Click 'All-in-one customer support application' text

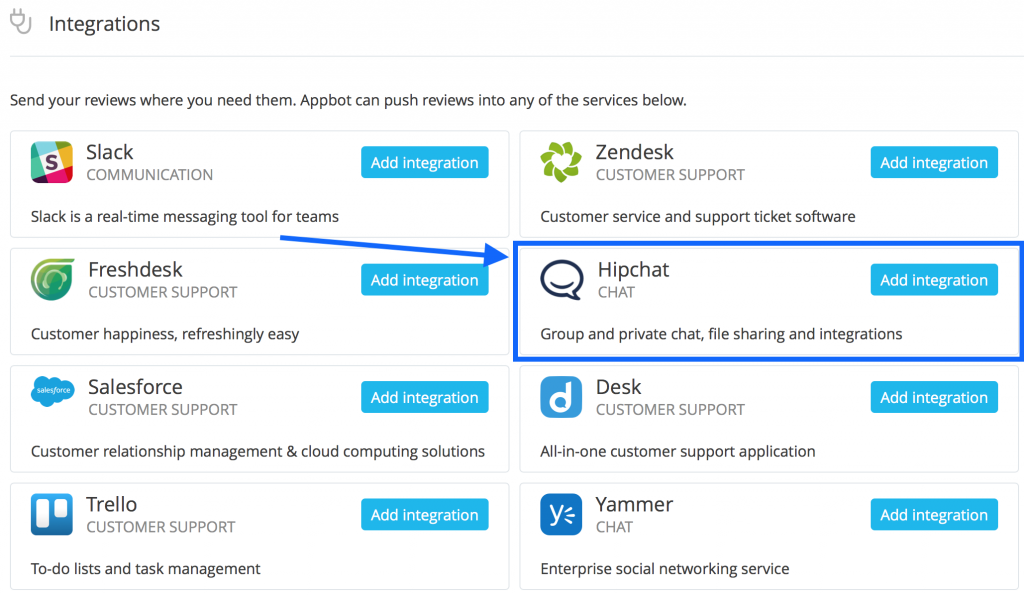tap(677, 452)
